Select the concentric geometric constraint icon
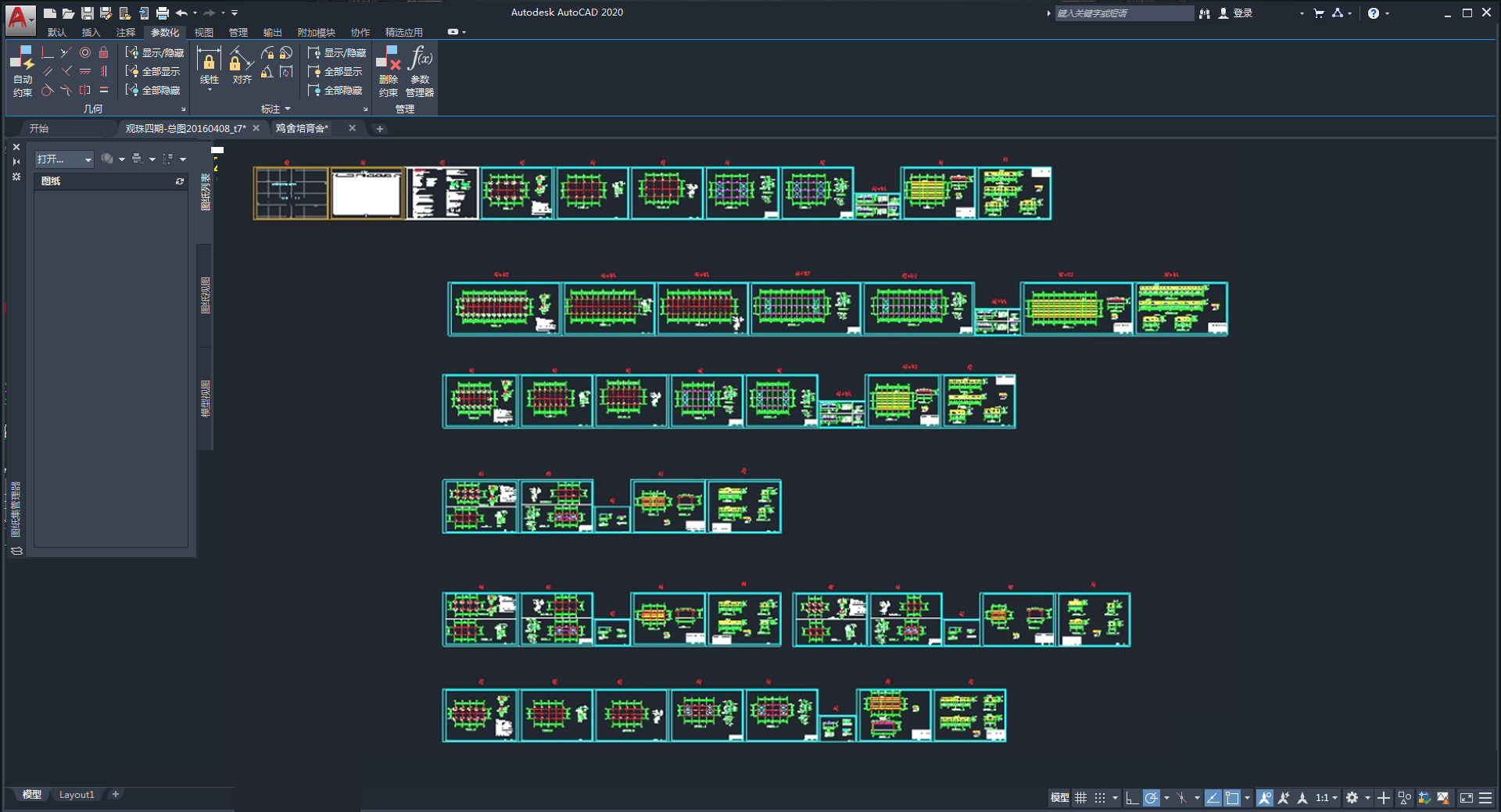Viewport: 1501px width, 812px height. tap(85, 52)
